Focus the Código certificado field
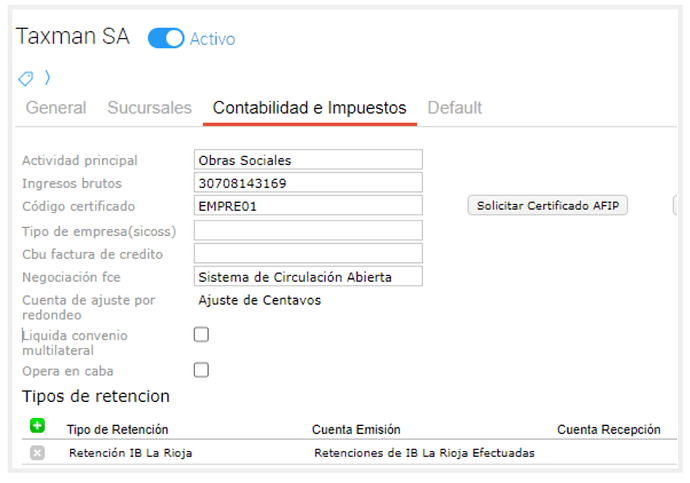The image size is (690, 483). [x=308, y=206]
